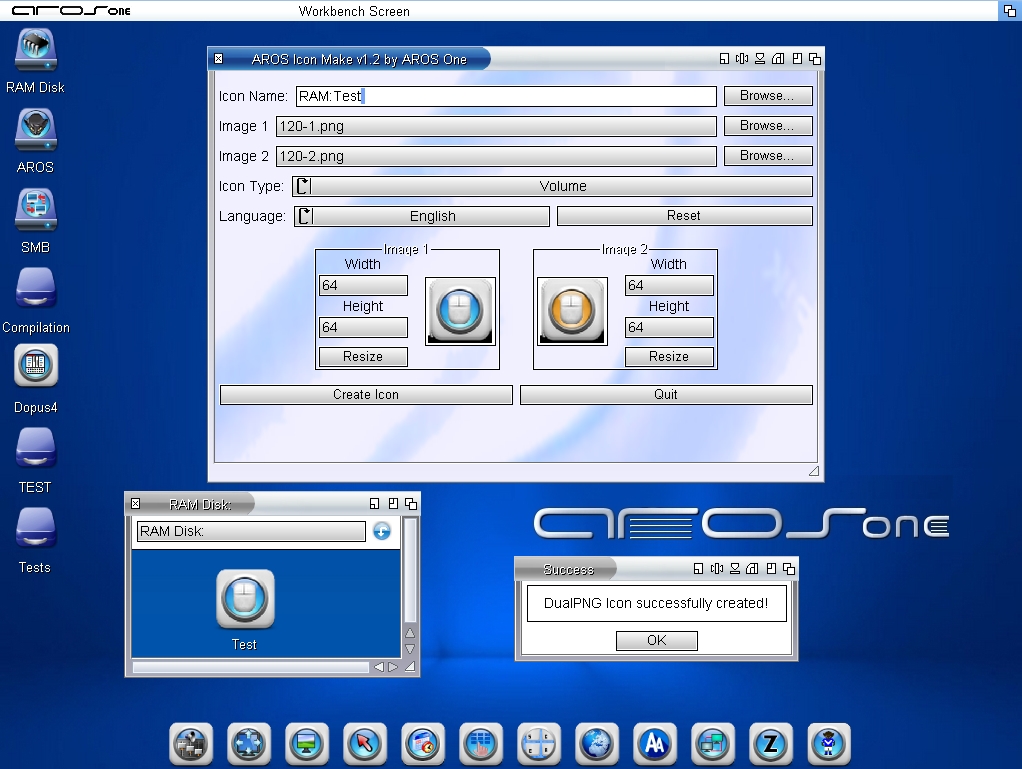Viewport: 1022px width, 769px height.
Task: Click the Success window title bar
Action: [x=656, y=569]
